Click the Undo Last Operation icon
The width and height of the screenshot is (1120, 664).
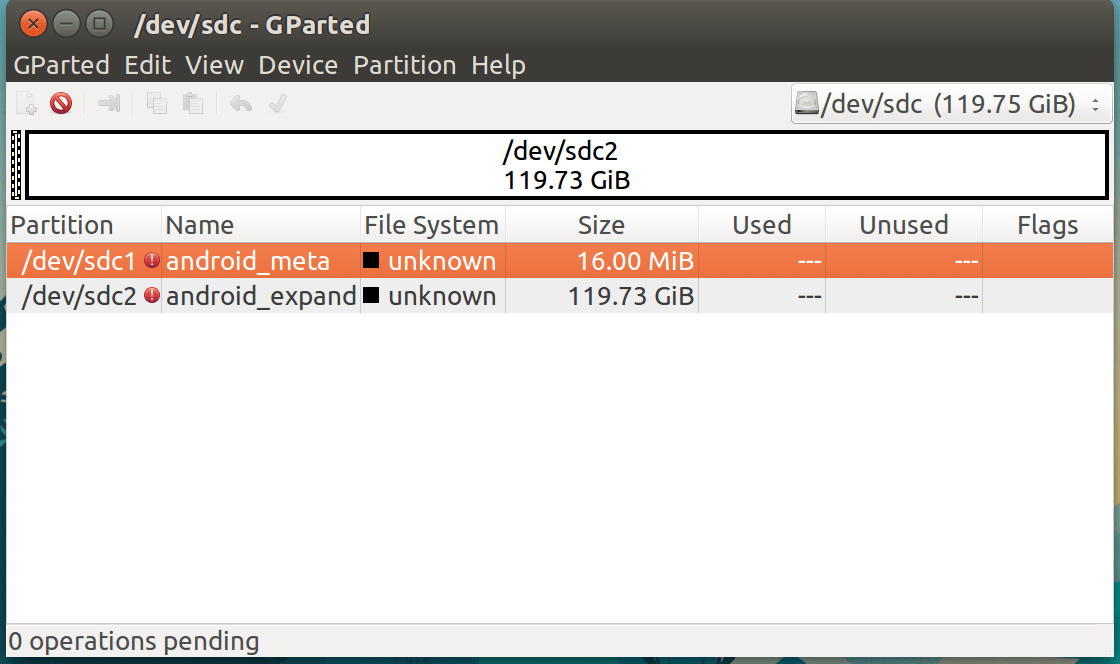(x=240, y=103)
